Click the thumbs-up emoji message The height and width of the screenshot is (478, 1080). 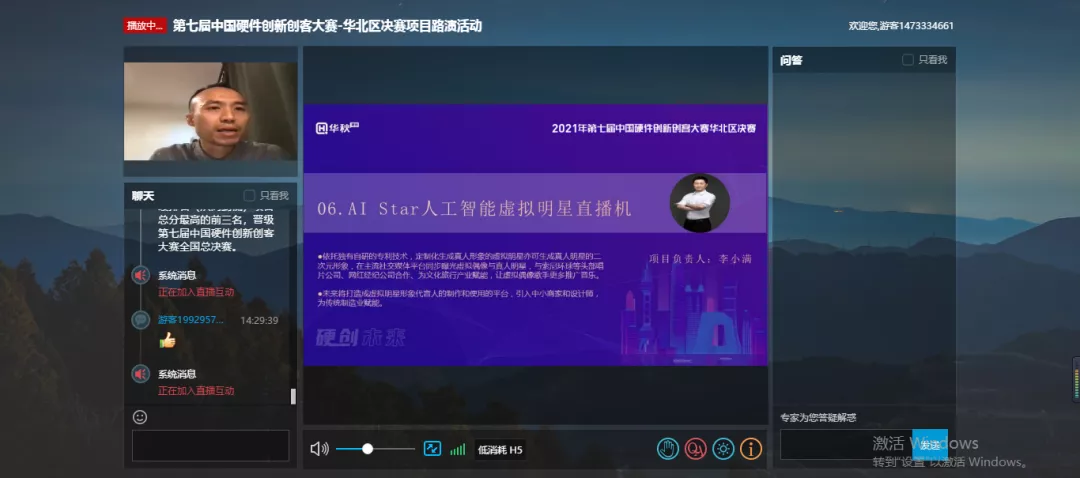coord(167,340)
